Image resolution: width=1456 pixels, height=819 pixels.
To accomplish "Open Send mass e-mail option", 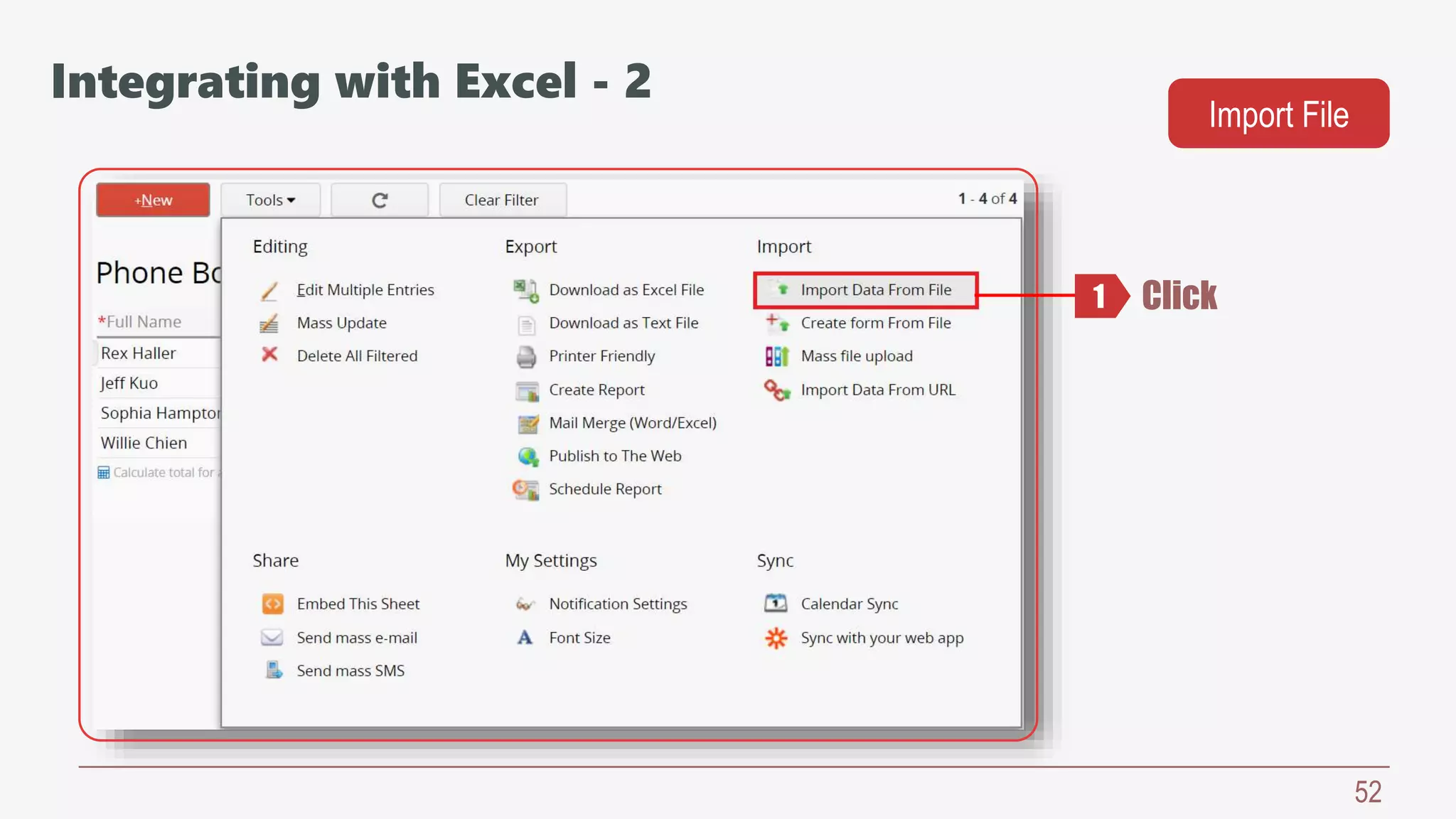I will (x=357, y=638).
